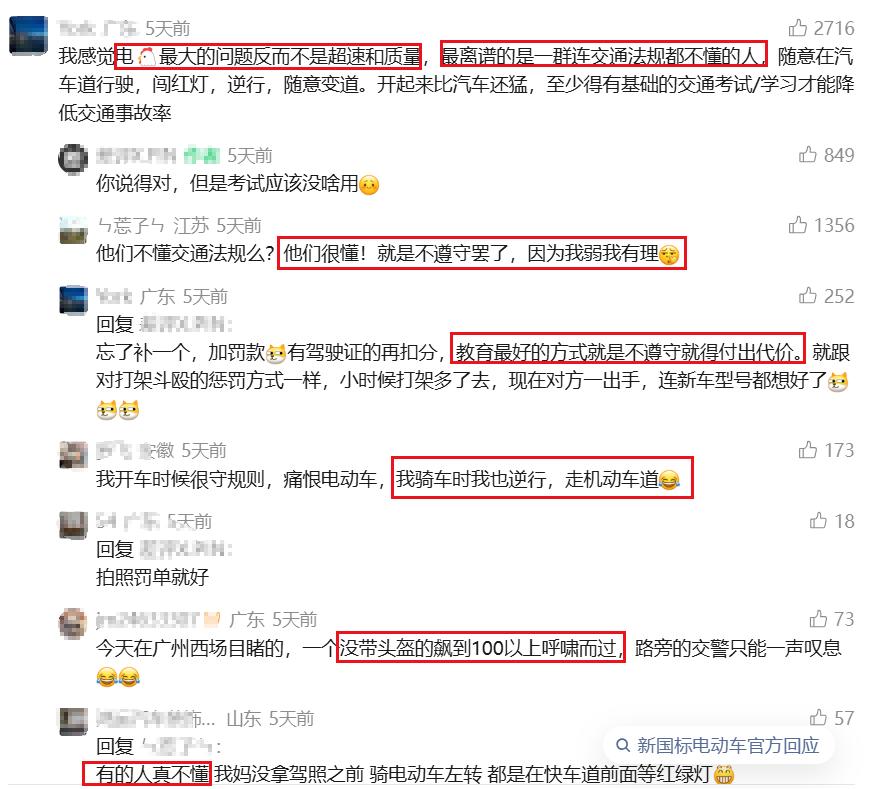Click Shandong commenter's avatar
Screen dimensions: 887x789
74,722
